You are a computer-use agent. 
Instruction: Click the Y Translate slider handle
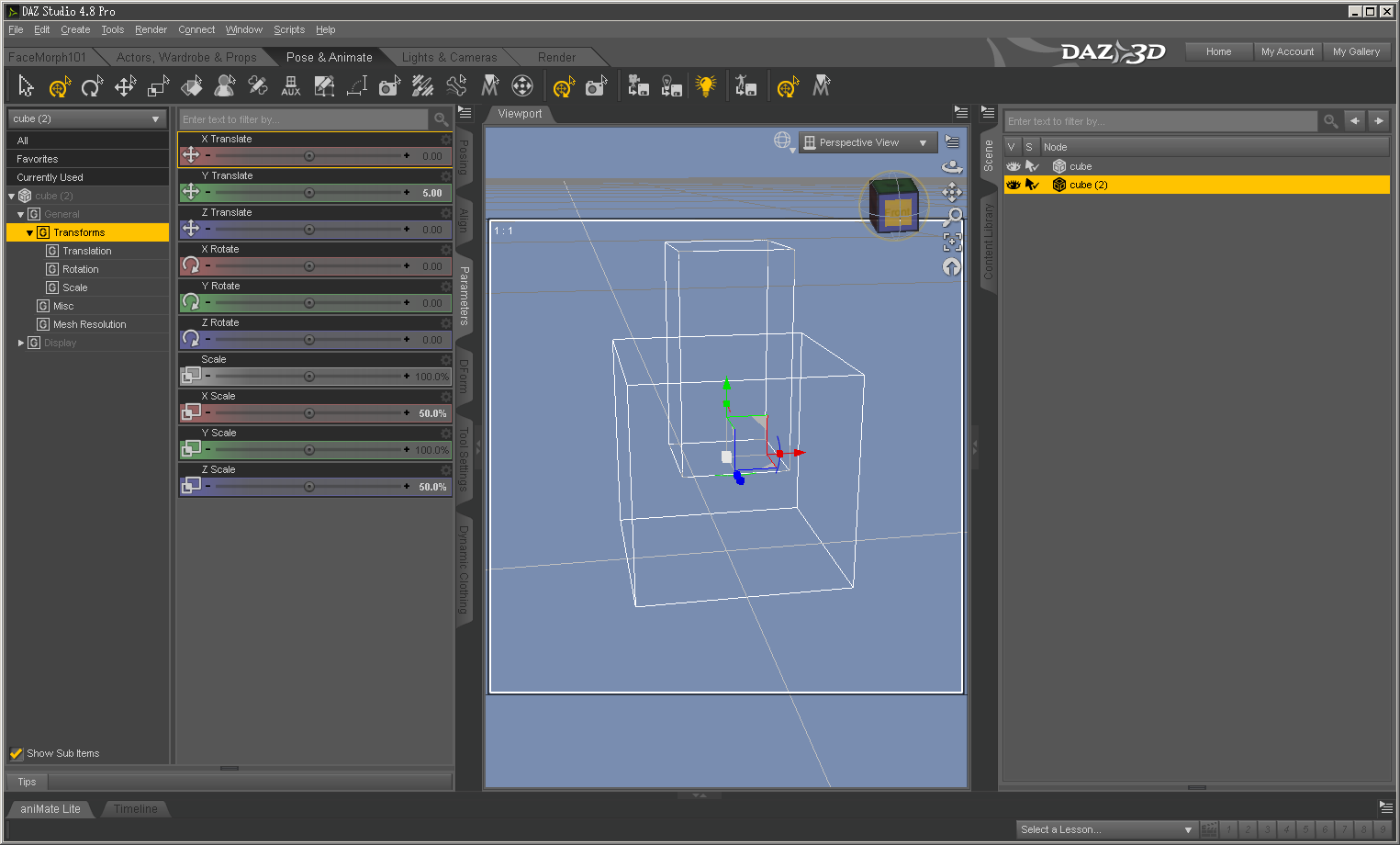(309, 193)
